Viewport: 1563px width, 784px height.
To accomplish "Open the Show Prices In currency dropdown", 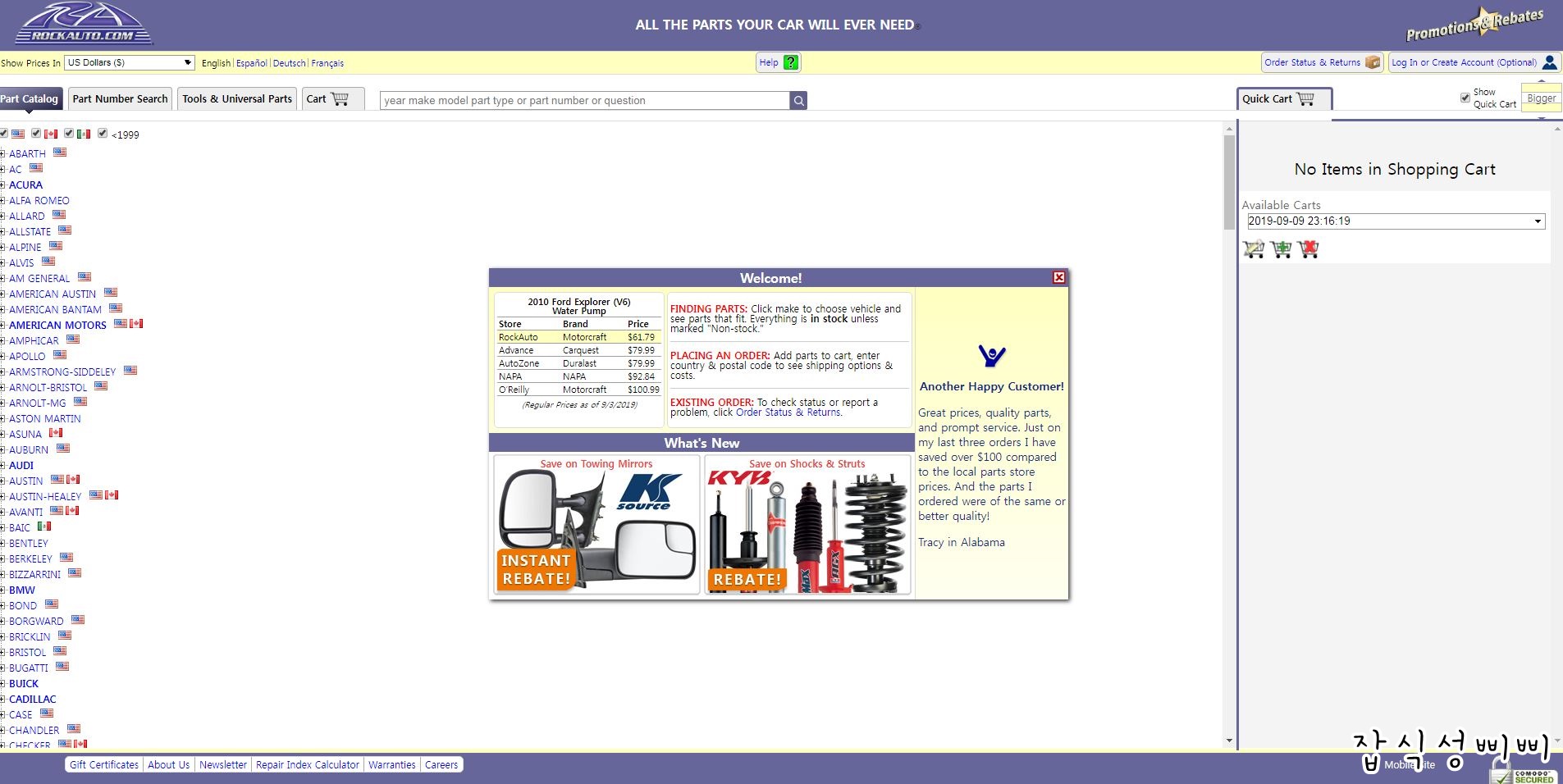I will (x=130, y=62).
